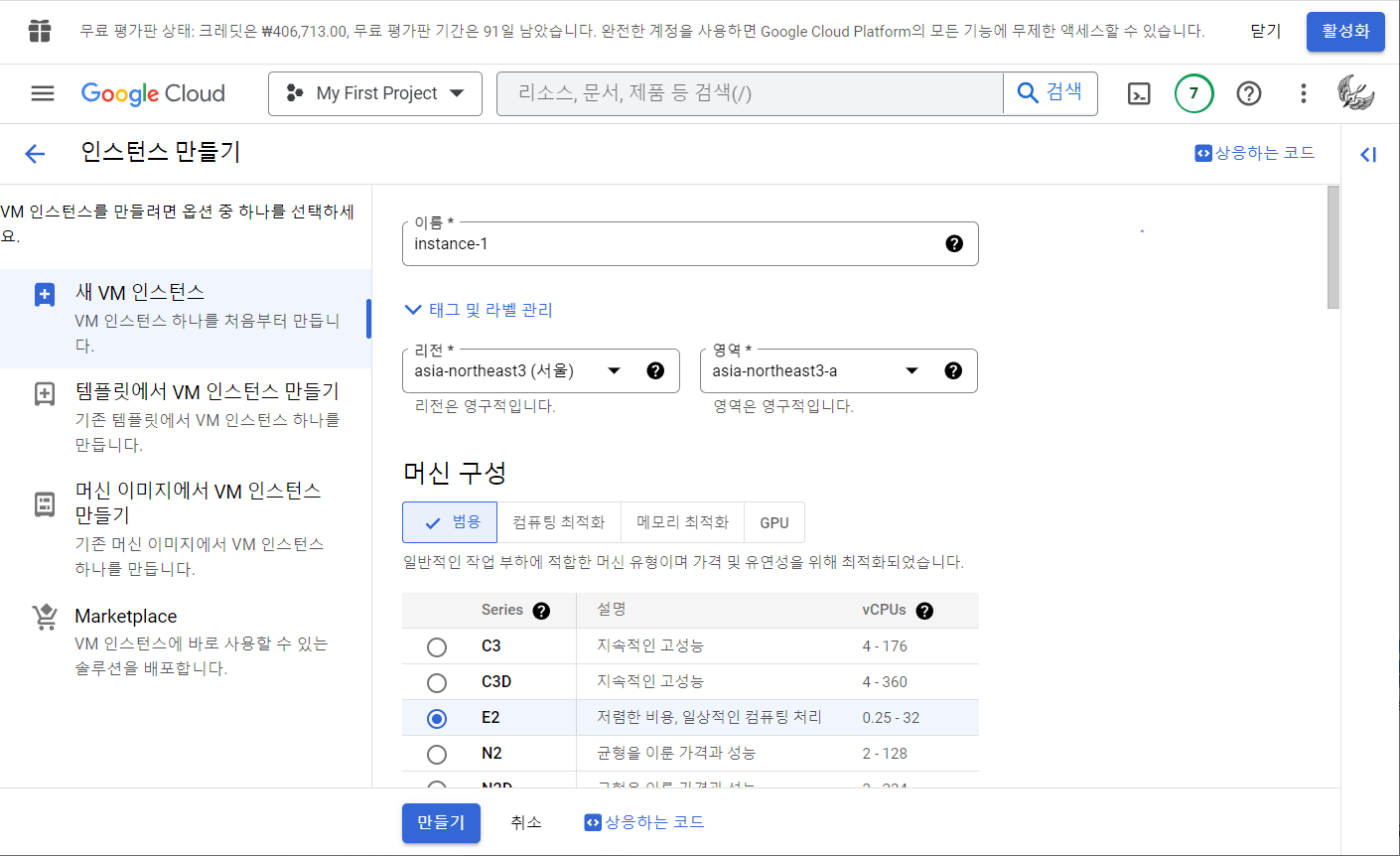Expand the tags and labels management section
The width and height of the screenshot is (1400, 856).
pos(479,310)
